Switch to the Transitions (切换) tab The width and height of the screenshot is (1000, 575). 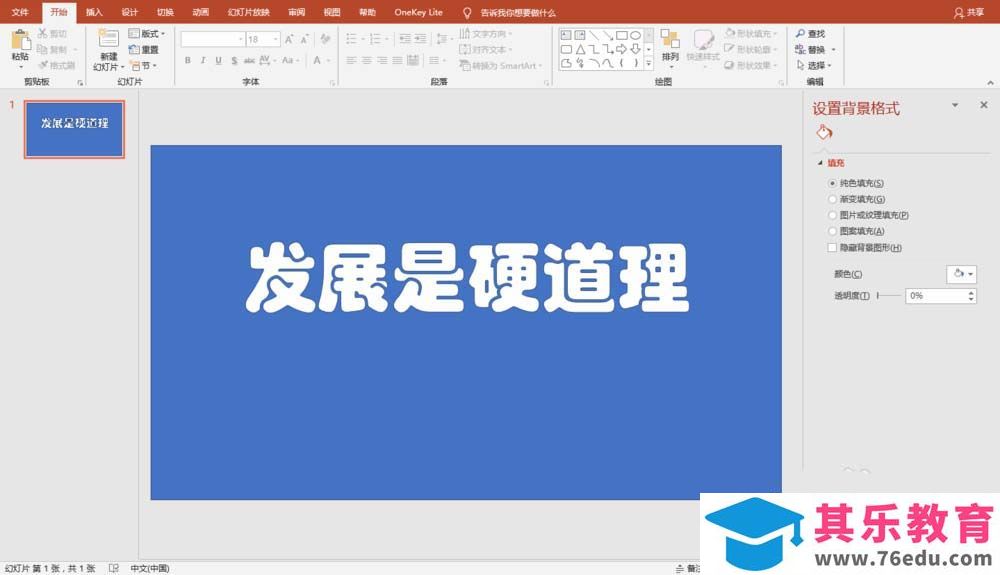(x=165, y=12)
